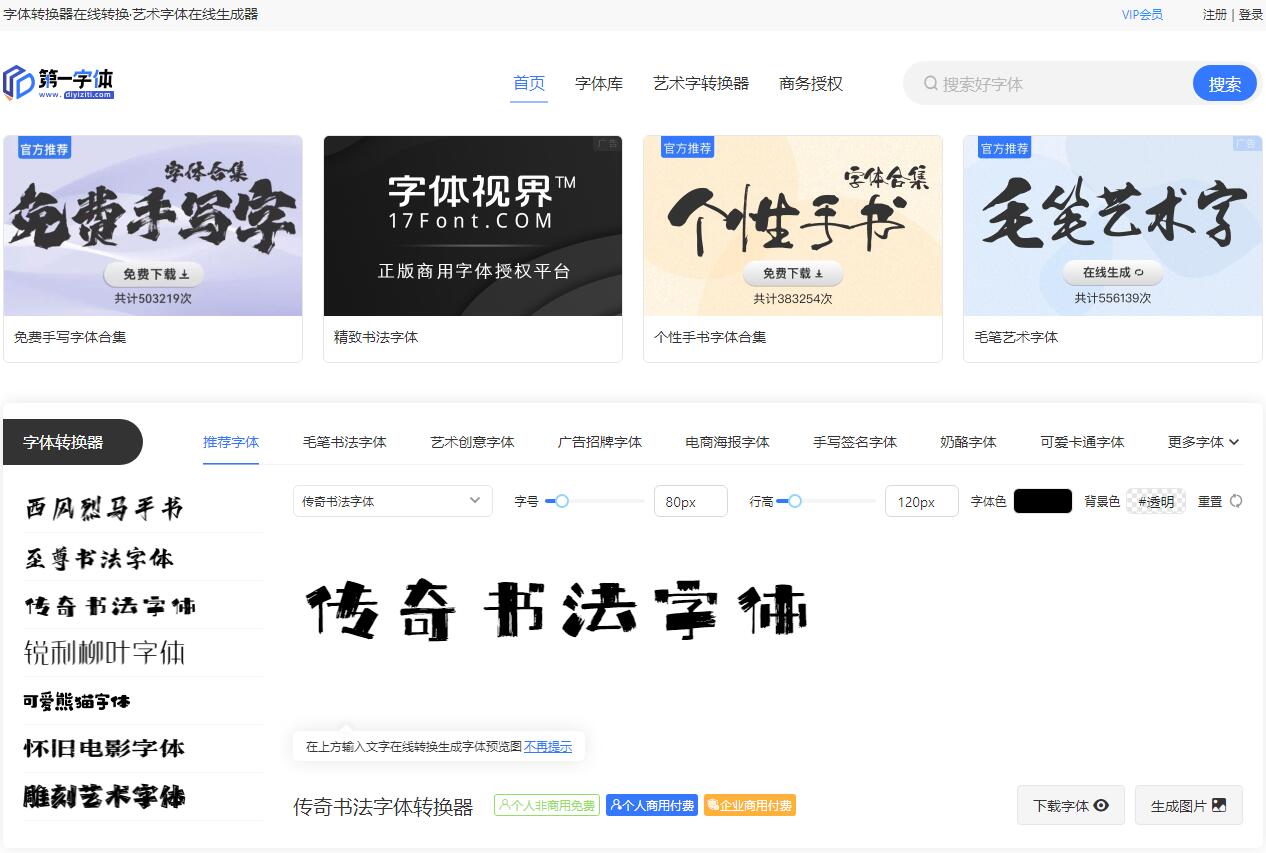Select the 可爱卡通字体 category tab
1266x853 pixels.
tap(1082, 442)
